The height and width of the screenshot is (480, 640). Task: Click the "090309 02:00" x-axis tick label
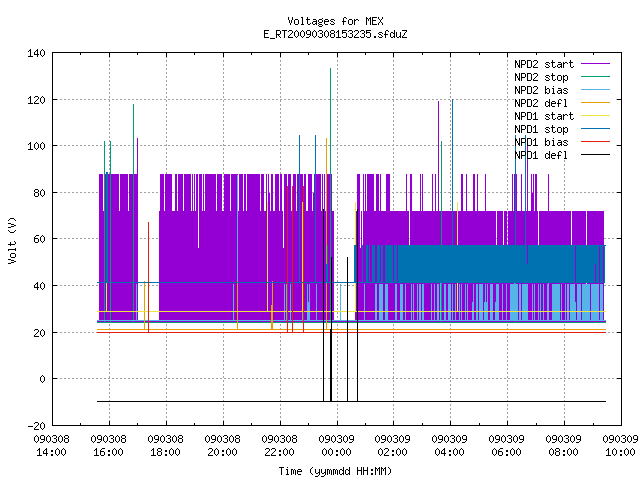coord(393,446)
